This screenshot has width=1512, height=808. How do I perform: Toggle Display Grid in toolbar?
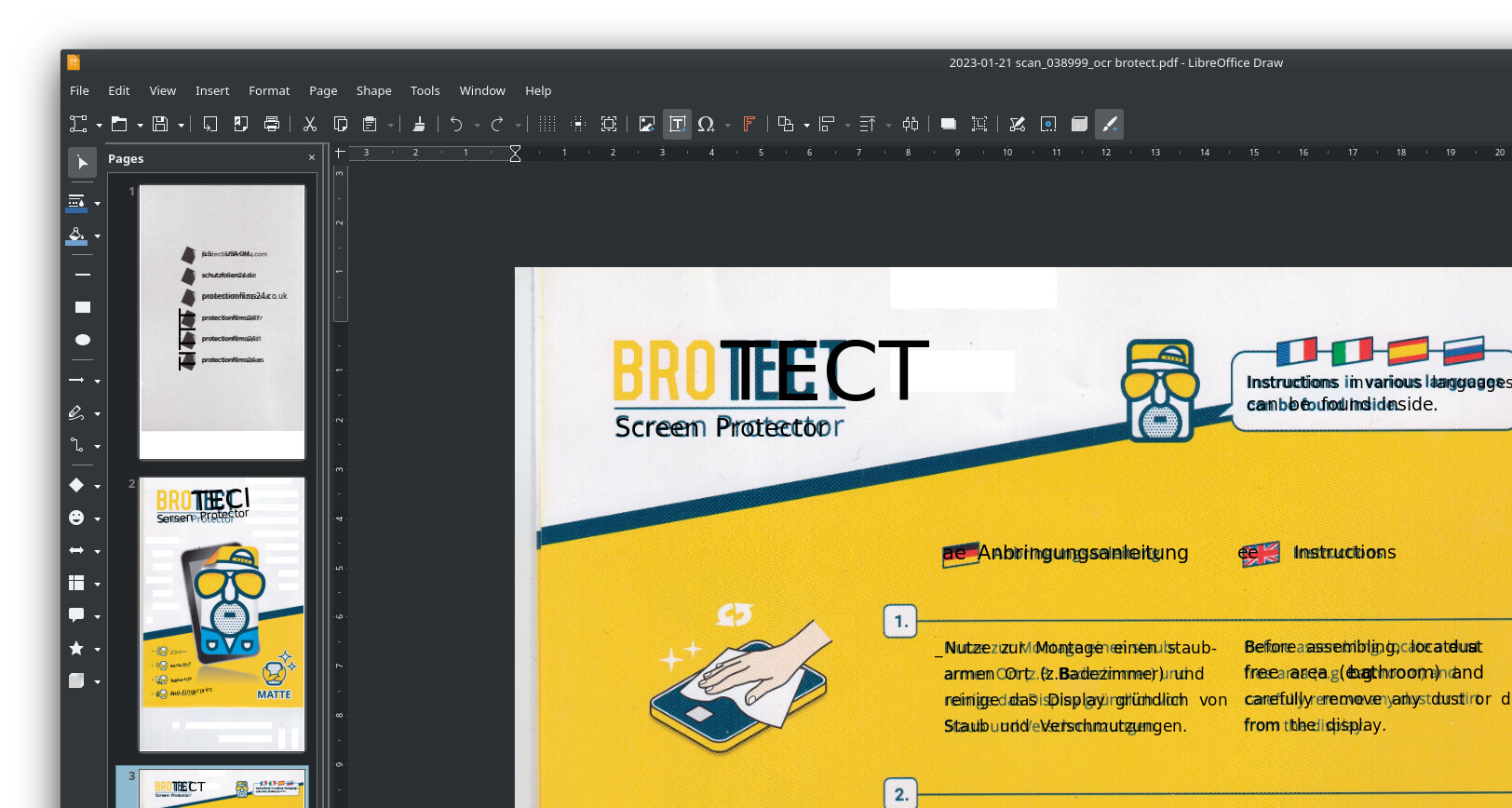[547, 124]
